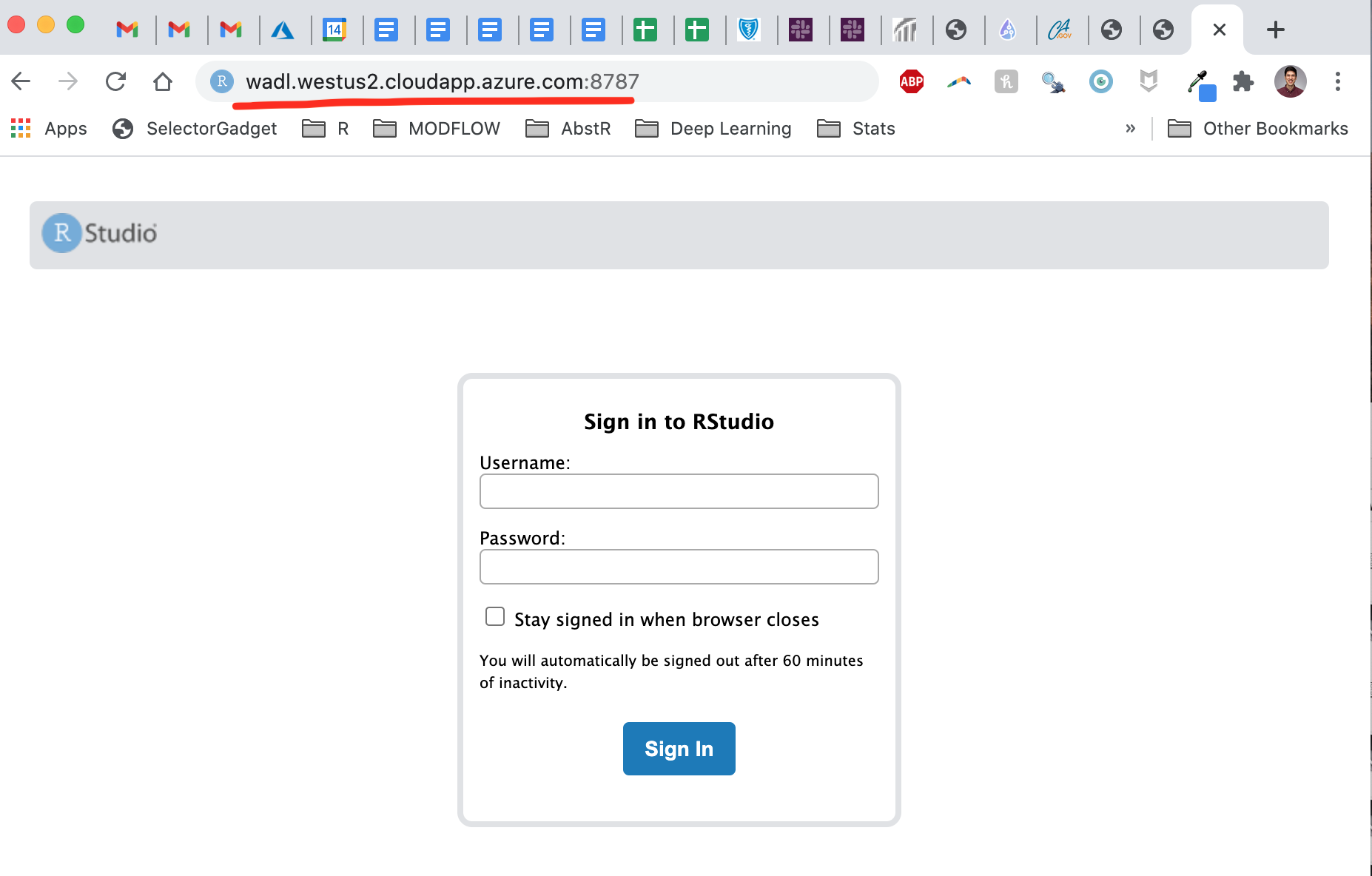Expand the Deep Learning bookmarks folder
Image resolution: width=1372 pixels, height=876 pixels.
click(x=713, y=129)
